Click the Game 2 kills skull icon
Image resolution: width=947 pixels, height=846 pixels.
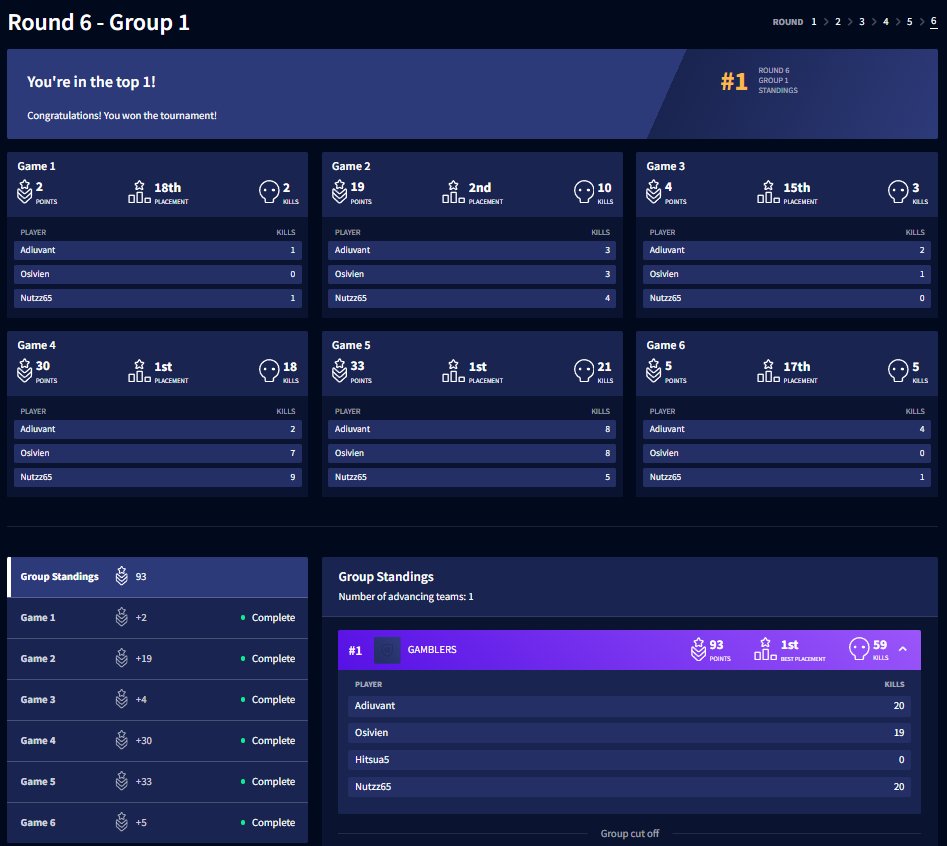click(584, 191)
